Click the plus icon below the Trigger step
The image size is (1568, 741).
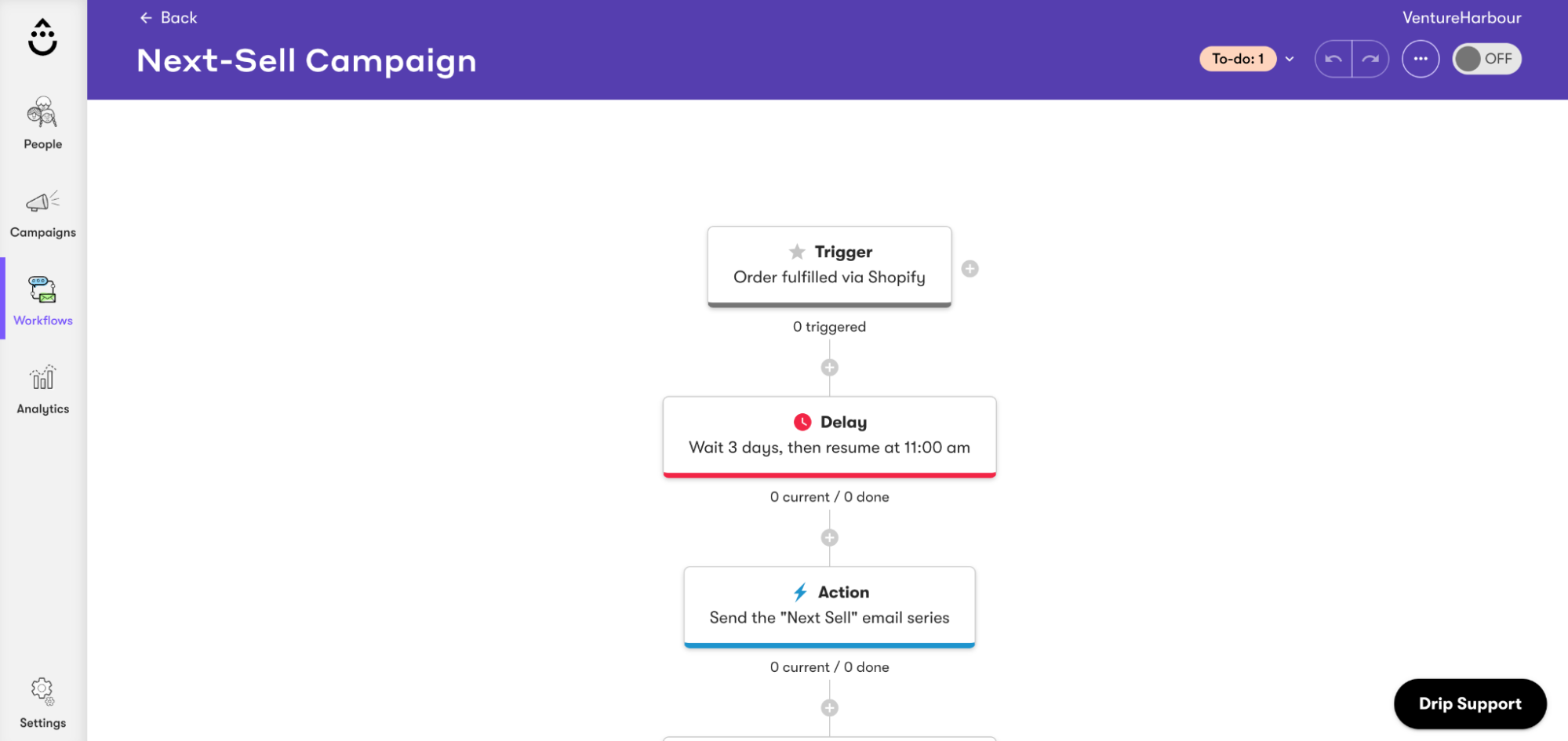pos(829,367)
